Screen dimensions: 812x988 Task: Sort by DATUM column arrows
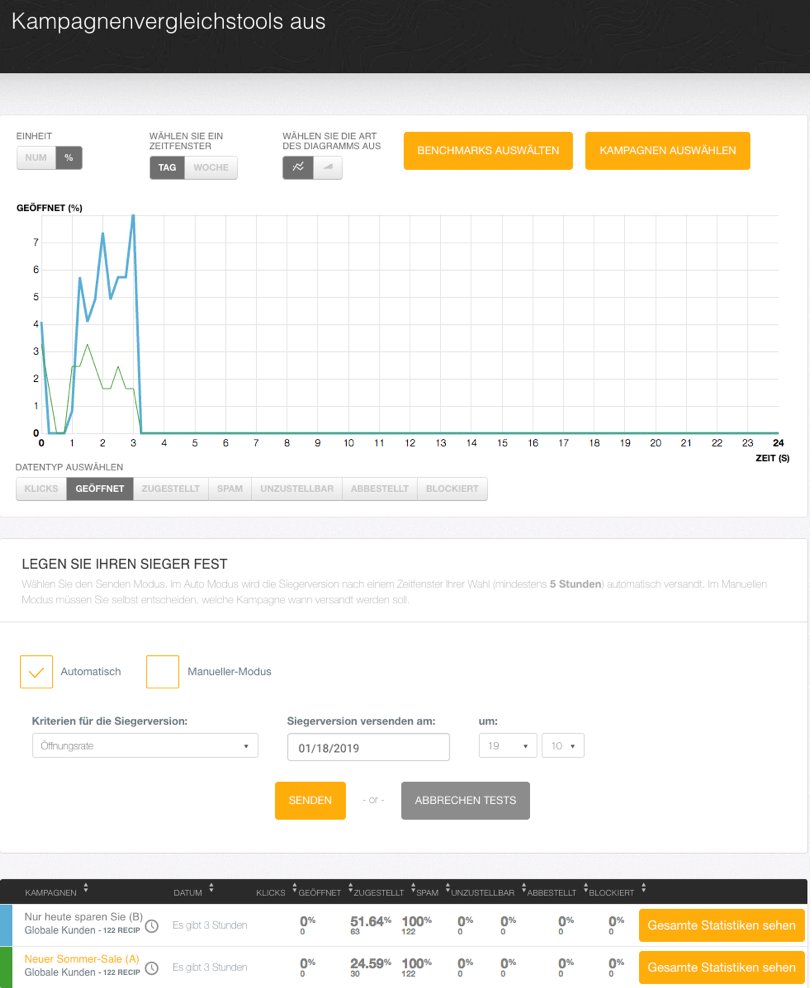[x=211, y=888]
